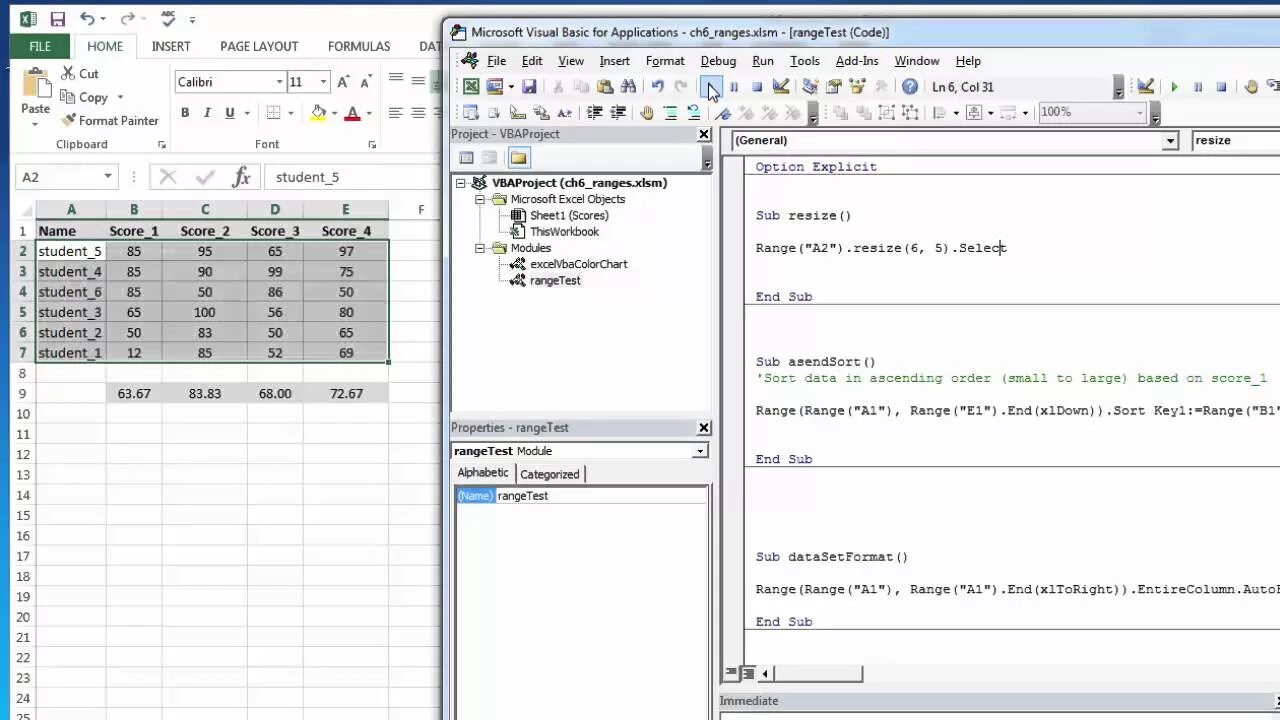Click the red Font Color button
This screenshot has height=720, width=1280.
[x=352, y=113]
